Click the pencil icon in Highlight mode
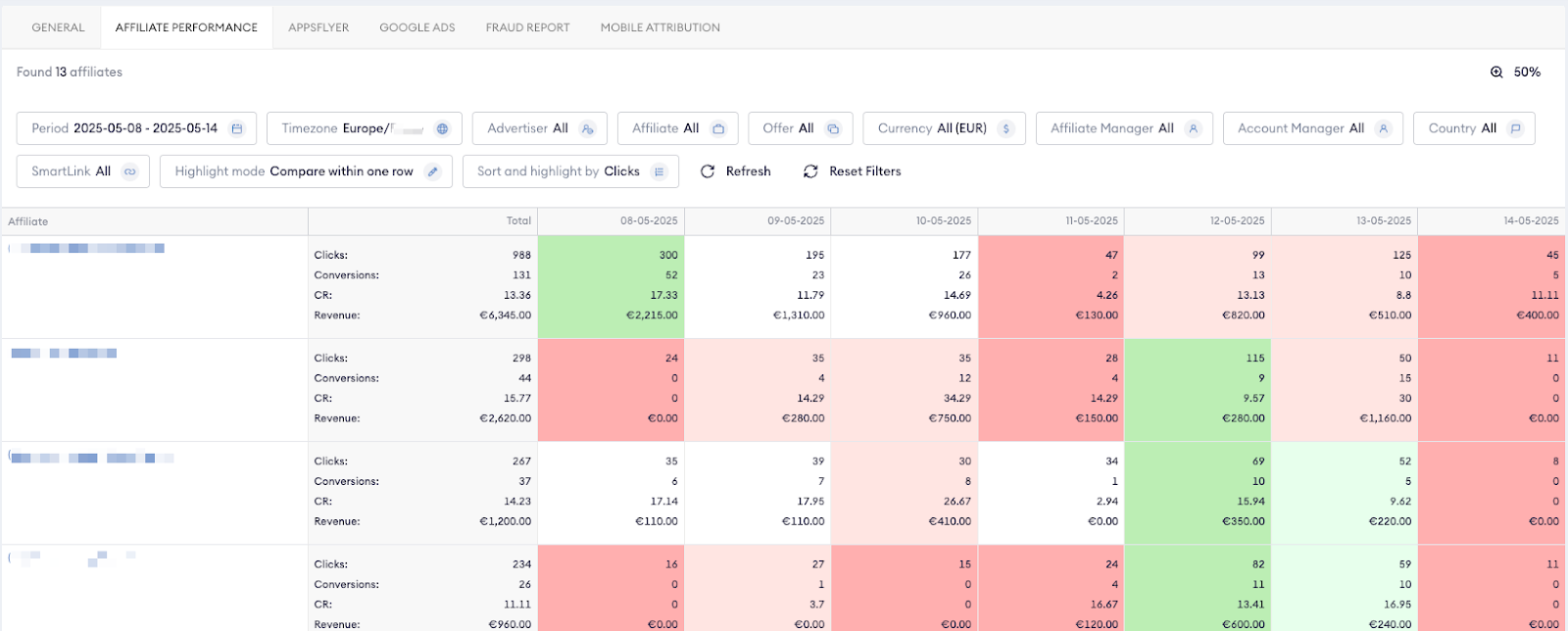This screenshot has height=631, width=1568. tap(433, 171)
